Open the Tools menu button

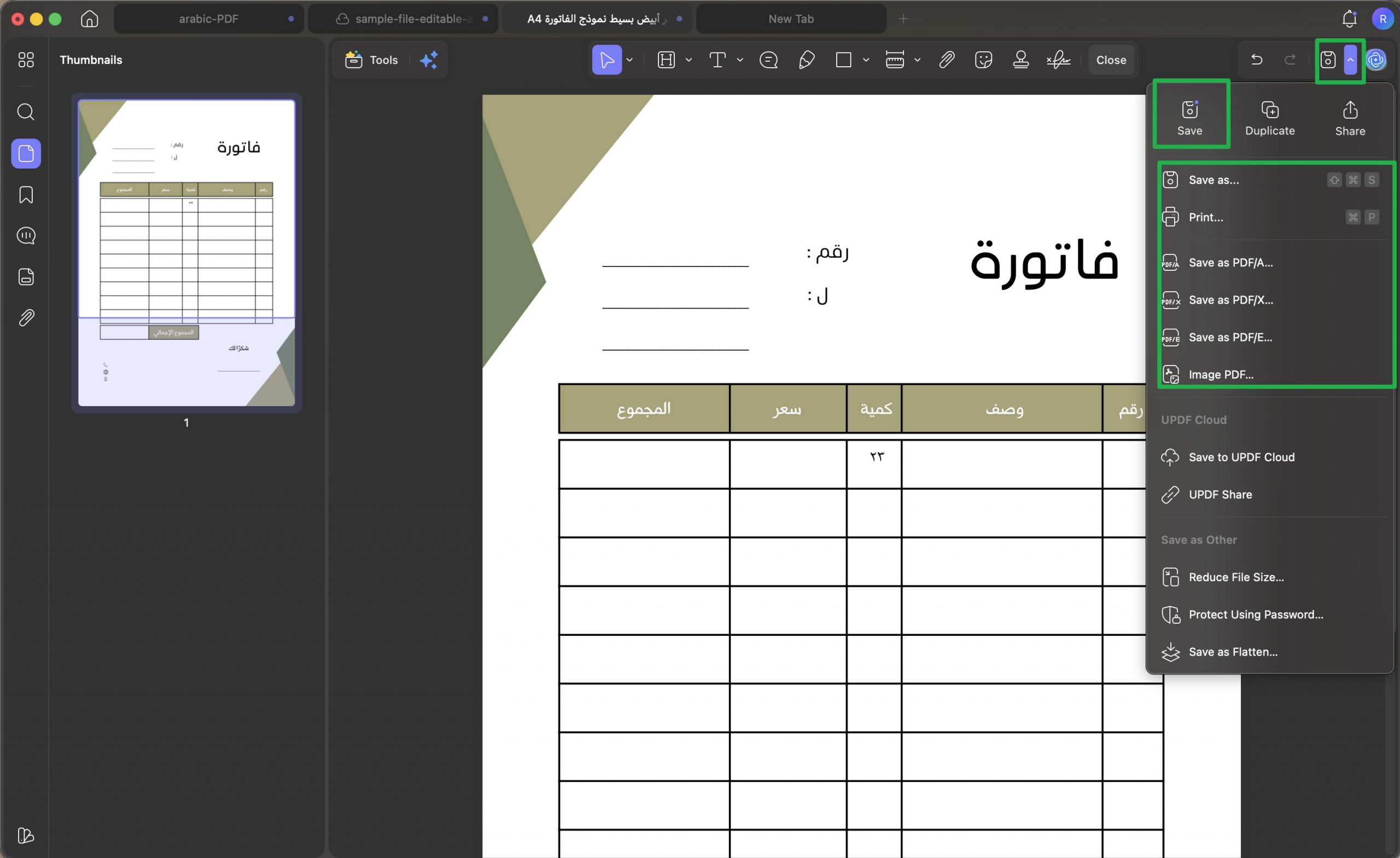coord(371,60)
